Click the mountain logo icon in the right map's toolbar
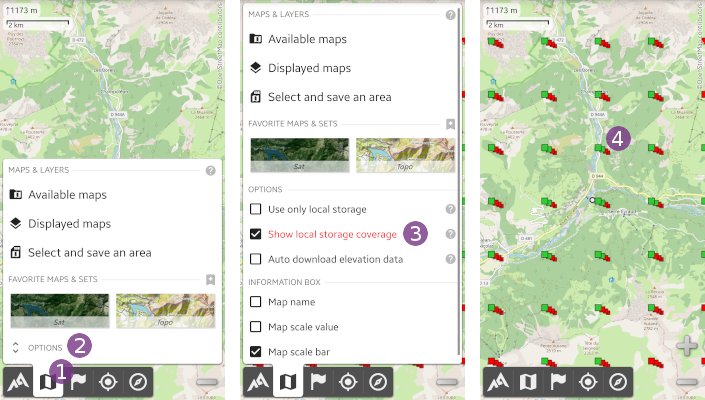Viewport: 705px width, 400px height. [498, 381]
